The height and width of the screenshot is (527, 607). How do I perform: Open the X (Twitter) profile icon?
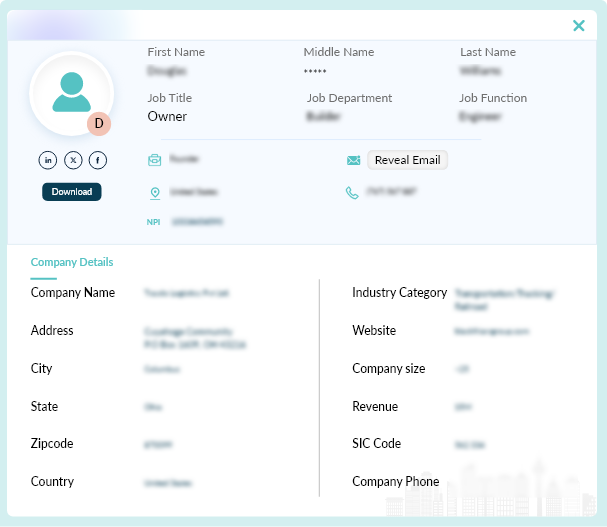click(73, 160)
